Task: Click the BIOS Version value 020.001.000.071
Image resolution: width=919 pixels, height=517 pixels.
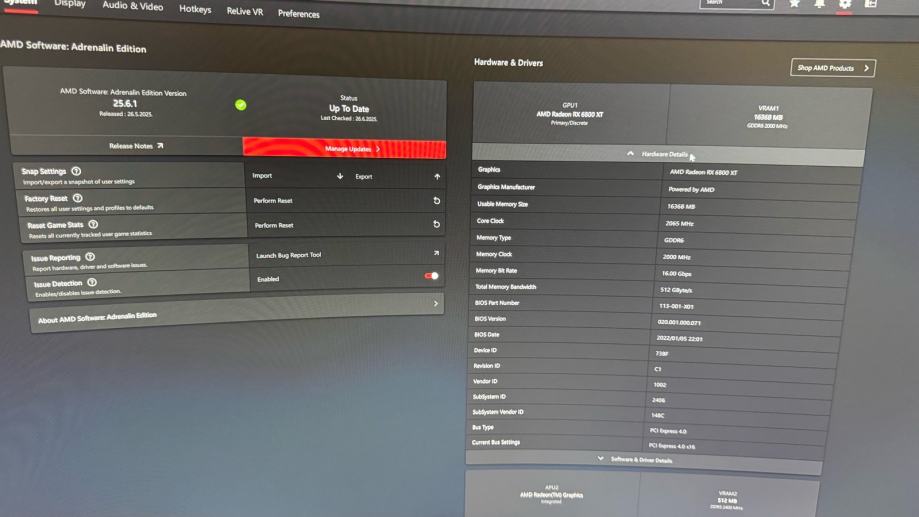Action: pyautogui.click(x=679, y=322)
